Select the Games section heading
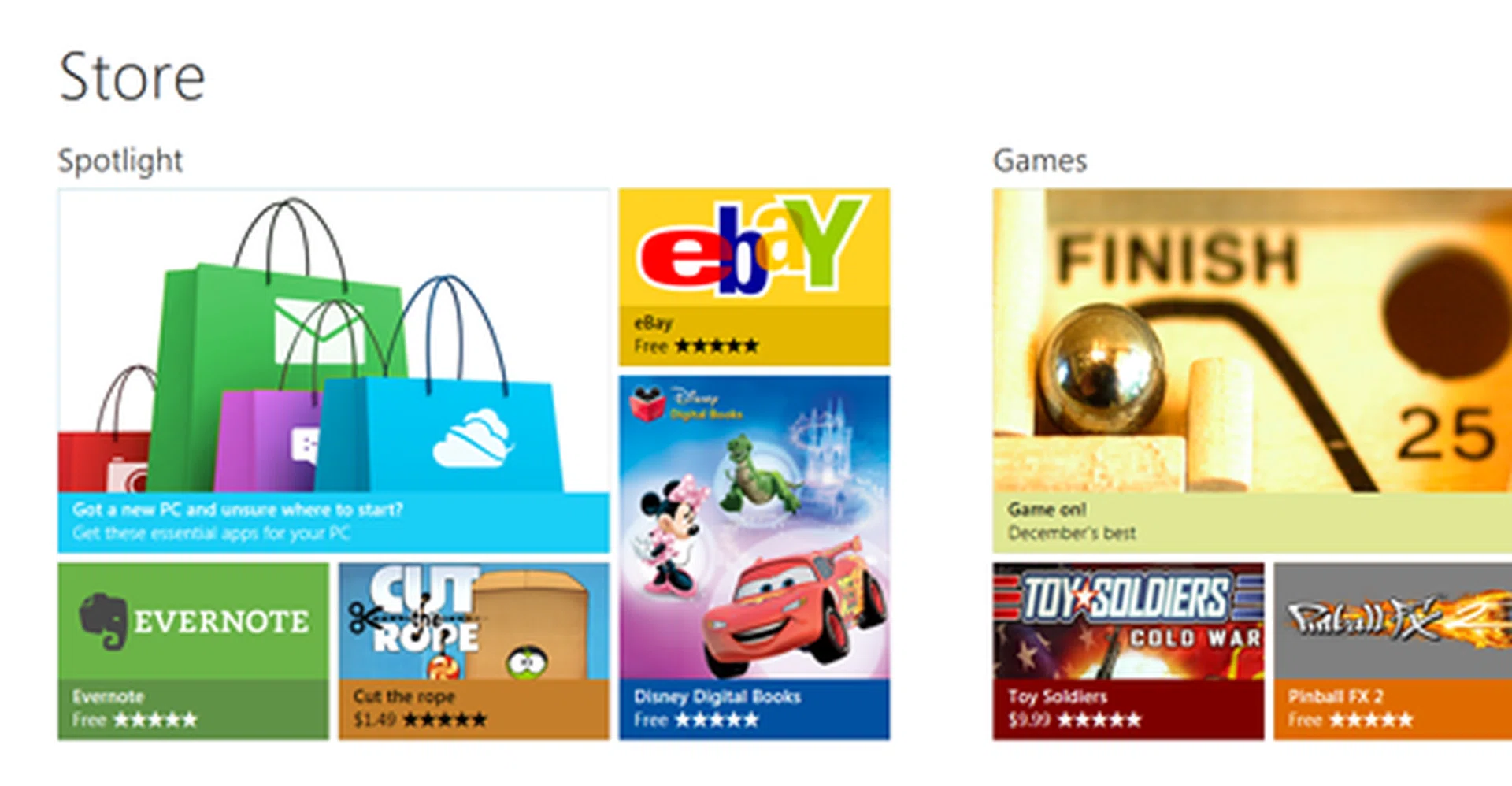 click(1039, 161)
